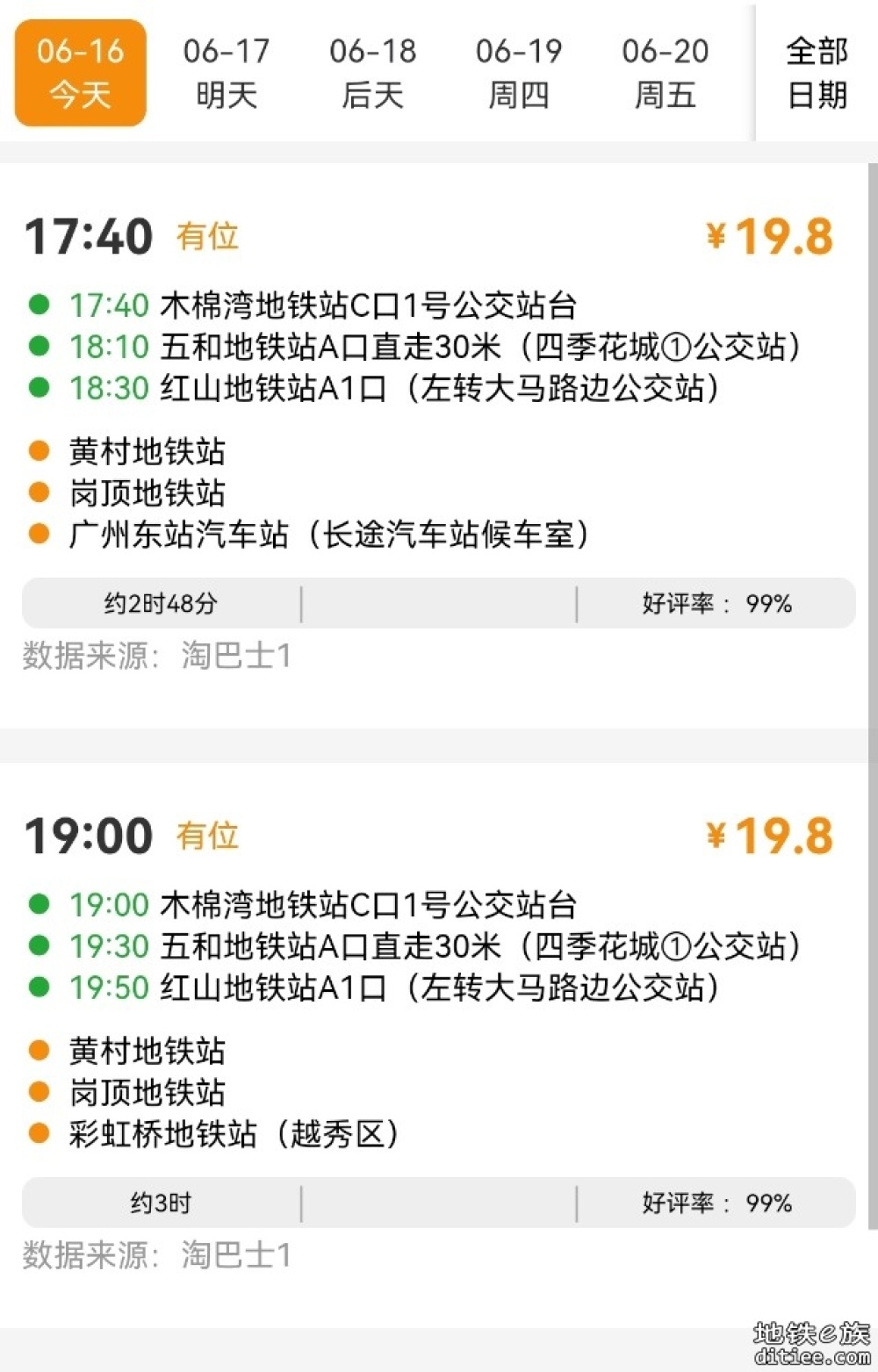Choose the 06-20 周五 date
Screen dimensions: 878x1372
(666, 73)
